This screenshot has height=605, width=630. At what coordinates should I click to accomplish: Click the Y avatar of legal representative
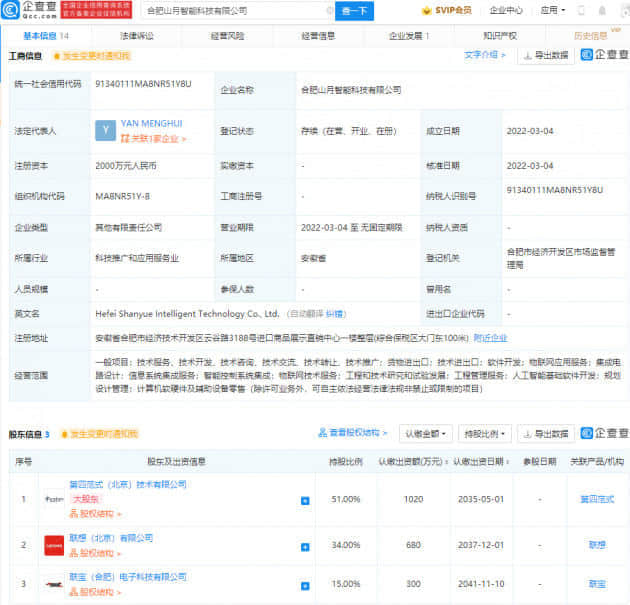point(105,131)
